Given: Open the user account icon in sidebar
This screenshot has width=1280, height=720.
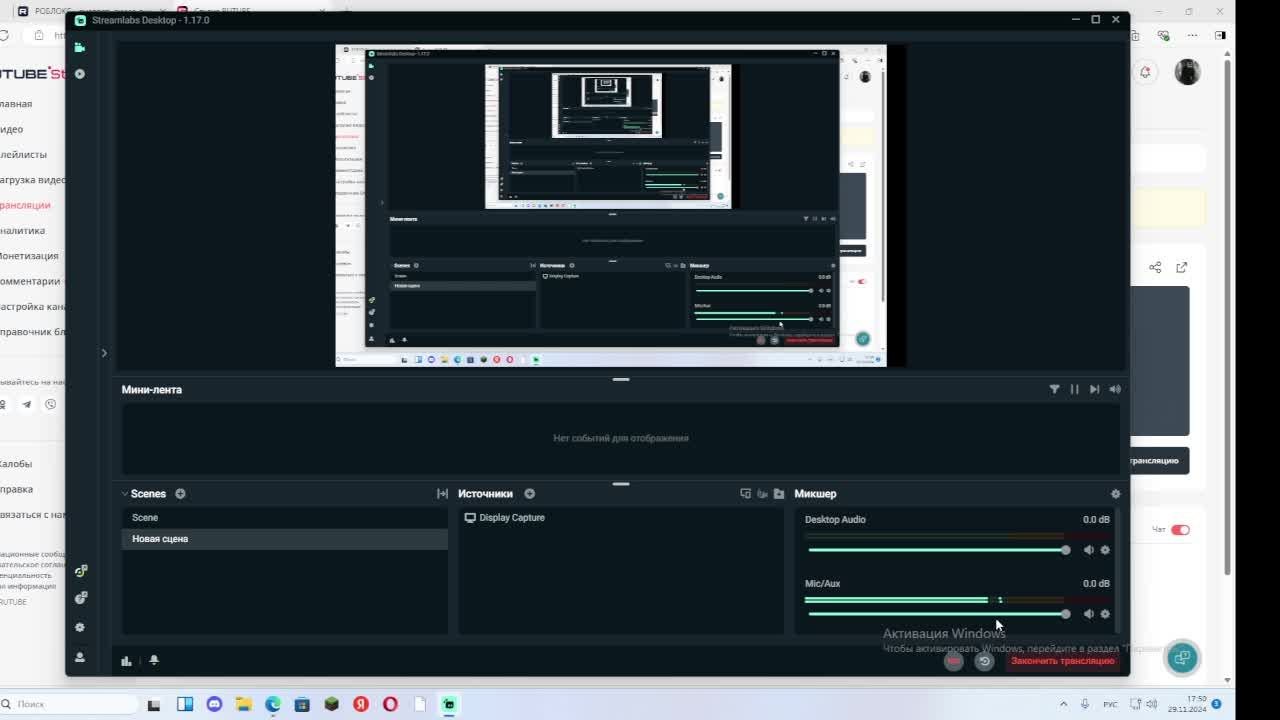Looking at the screenshot, I should 80,657.
